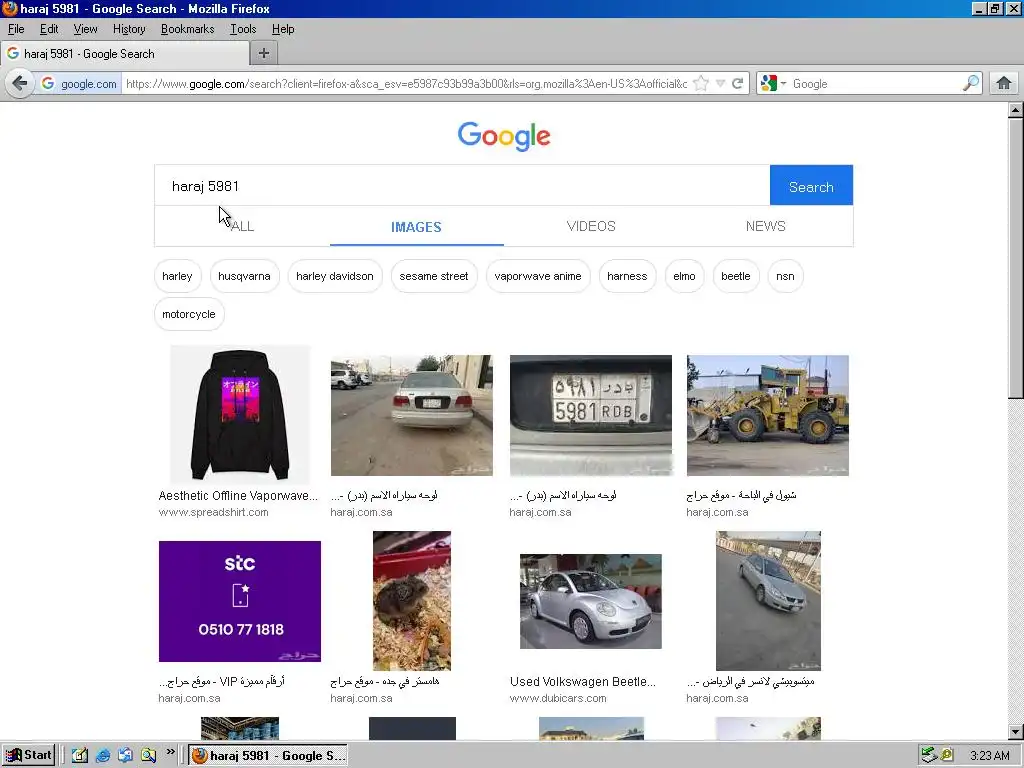Open the 'Used Volkswagen Beetle...' result title
The width and height of the screenshot is (1024, 768).
[583, 681]
